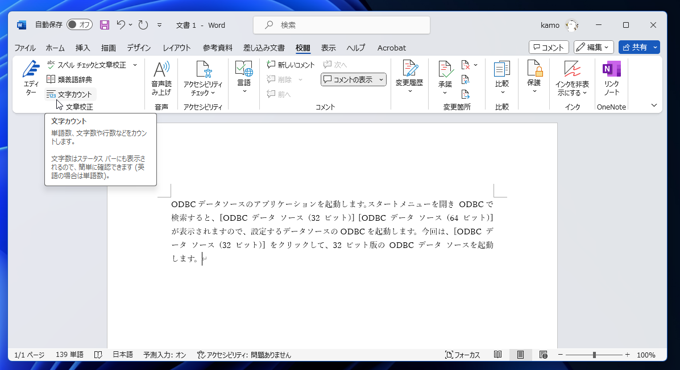Switch to the 挿入 insert tab
The image size is (680, 370).
tap(82, 48)
